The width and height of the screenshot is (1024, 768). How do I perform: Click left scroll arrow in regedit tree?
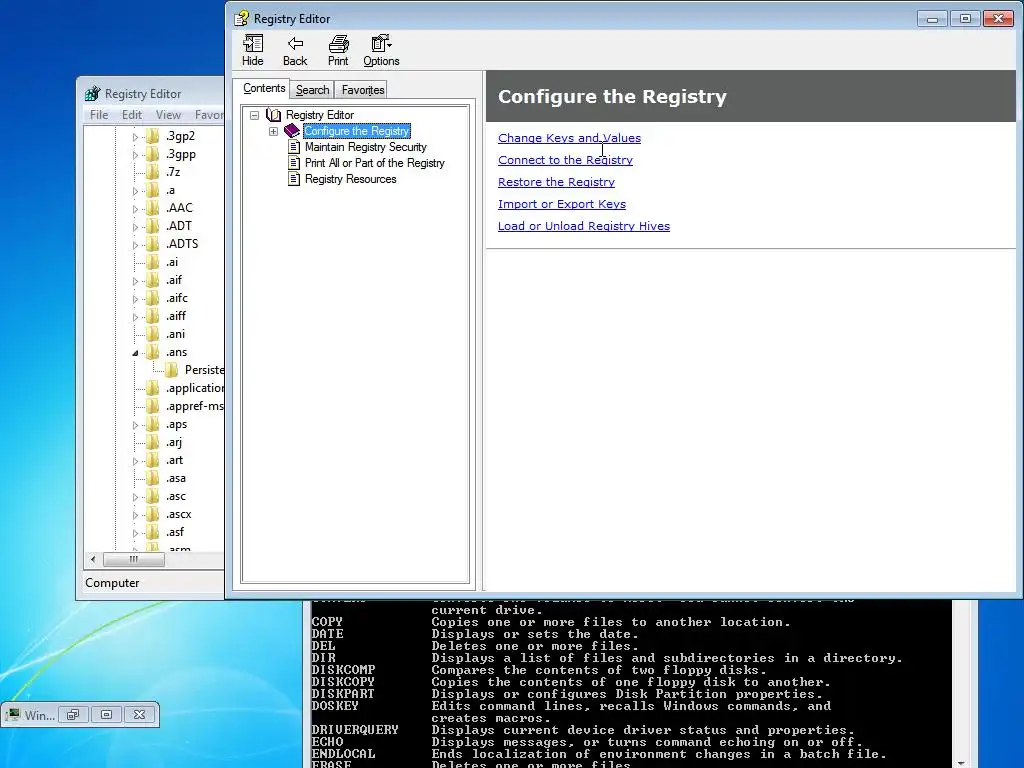[93, 559]
